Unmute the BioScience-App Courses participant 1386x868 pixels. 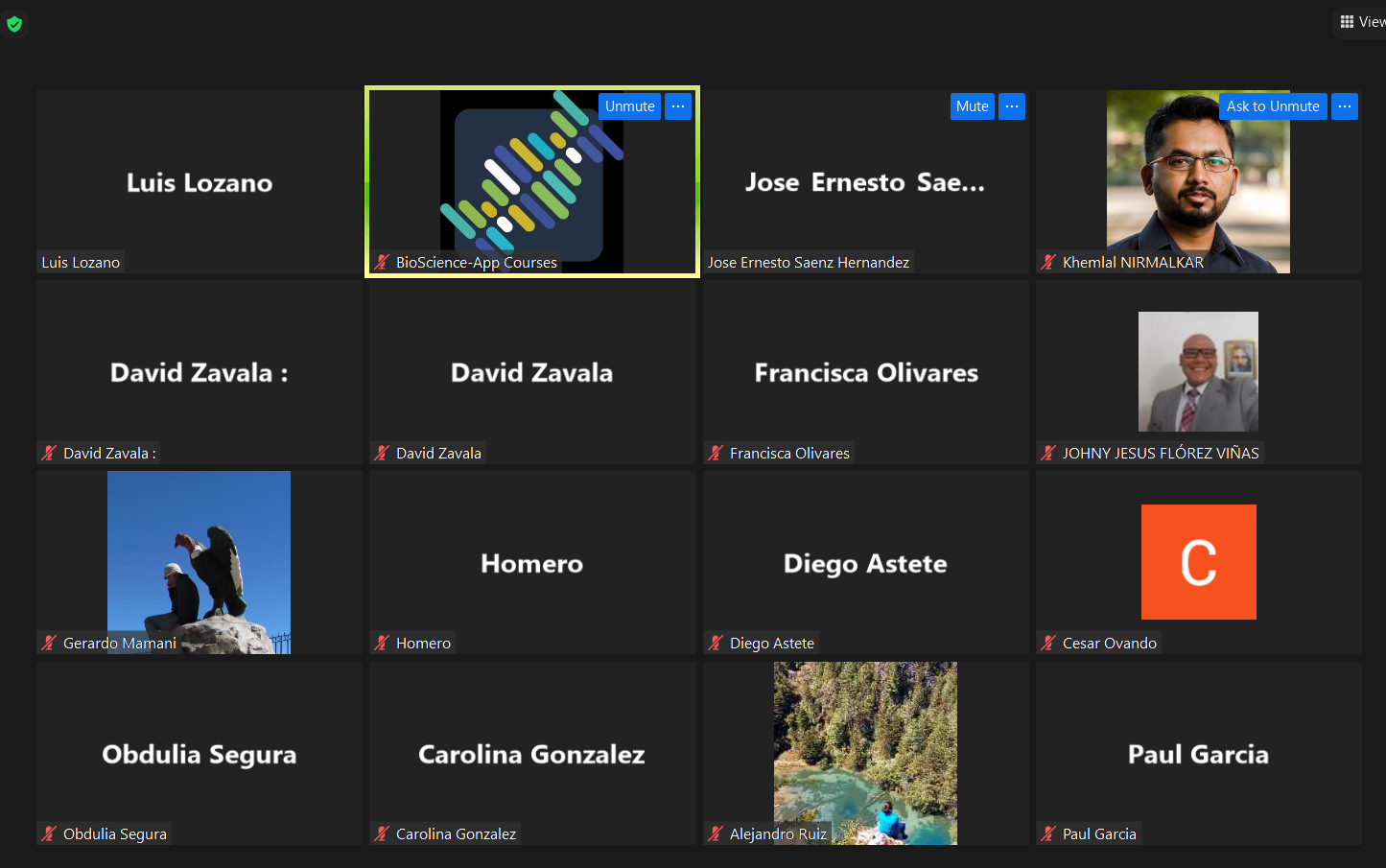(629, 106)
